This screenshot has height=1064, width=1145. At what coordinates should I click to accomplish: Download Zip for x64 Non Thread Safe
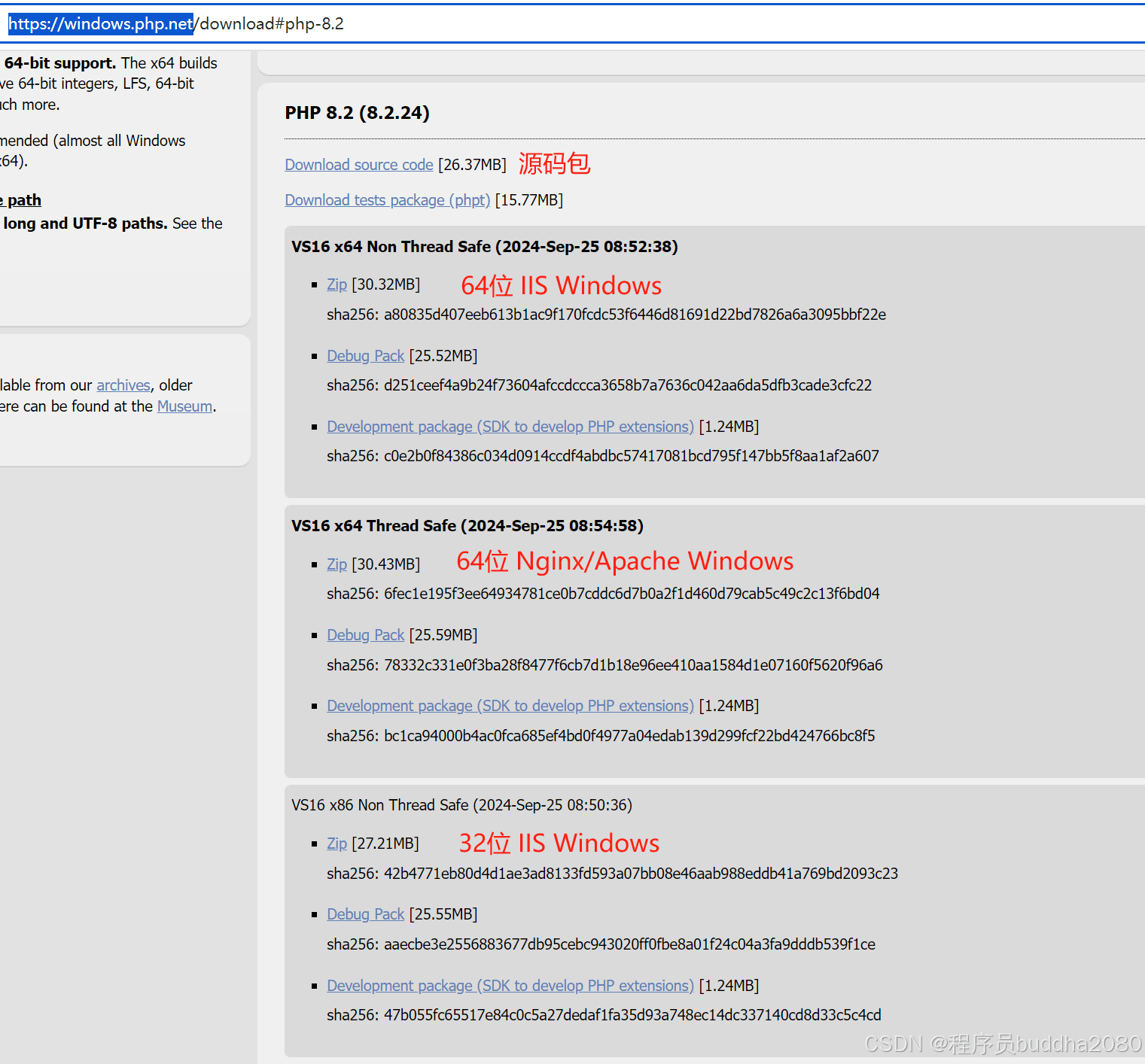pos(336,284)
